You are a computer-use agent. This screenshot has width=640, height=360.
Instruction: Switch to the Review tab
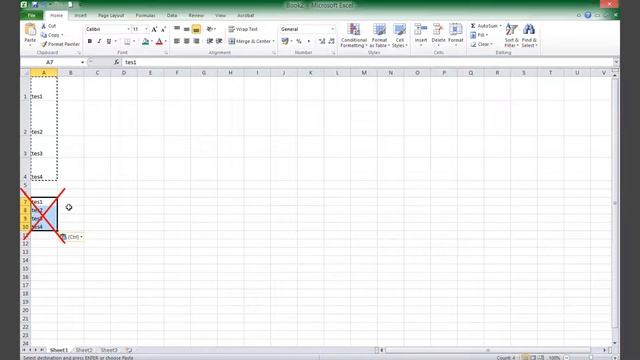click(x=196, y=16)
